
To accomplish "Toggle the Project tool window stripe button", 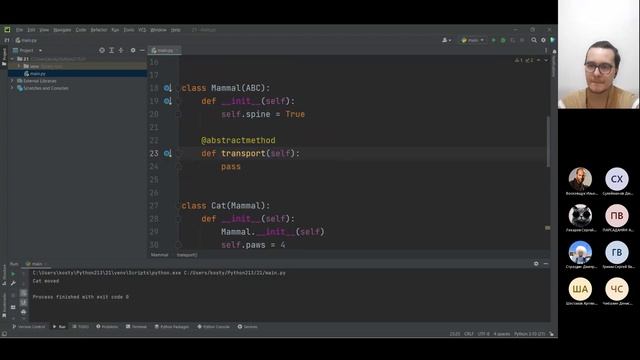I will [x=4, y=57].
